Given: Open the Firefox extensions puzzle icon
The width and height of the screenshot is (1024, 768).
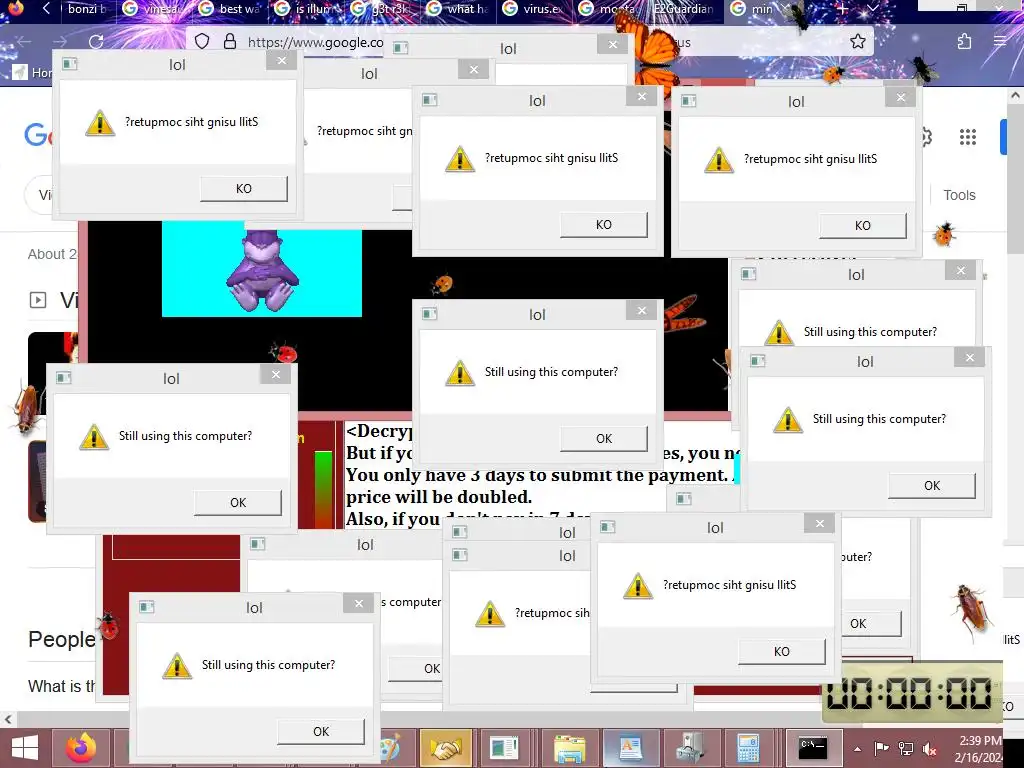Looking at the screenshot, I should (x=964, y=42).
